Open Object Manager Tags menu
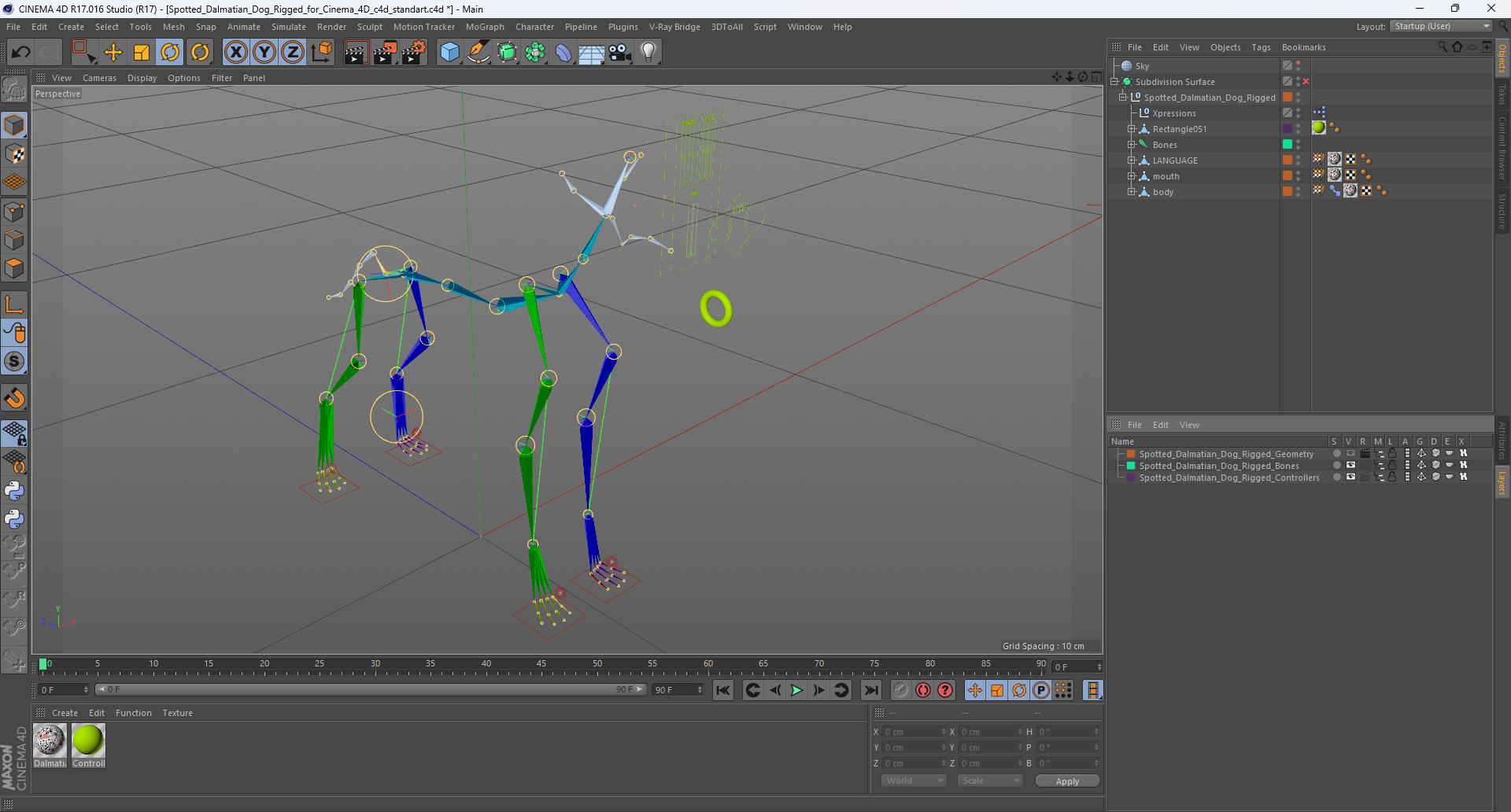 tap(1261, 47)
